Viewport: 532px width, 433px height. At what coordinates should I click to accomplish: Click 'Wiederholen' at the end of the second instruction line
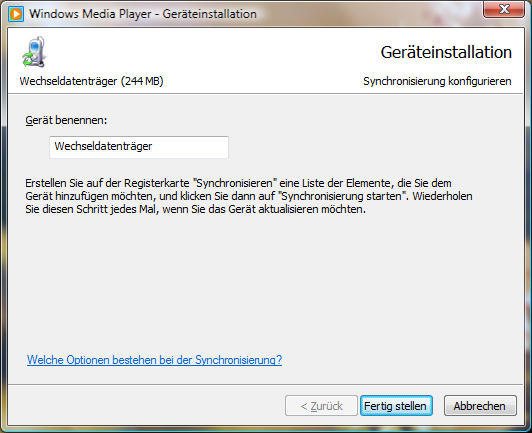tap(442, 196)
